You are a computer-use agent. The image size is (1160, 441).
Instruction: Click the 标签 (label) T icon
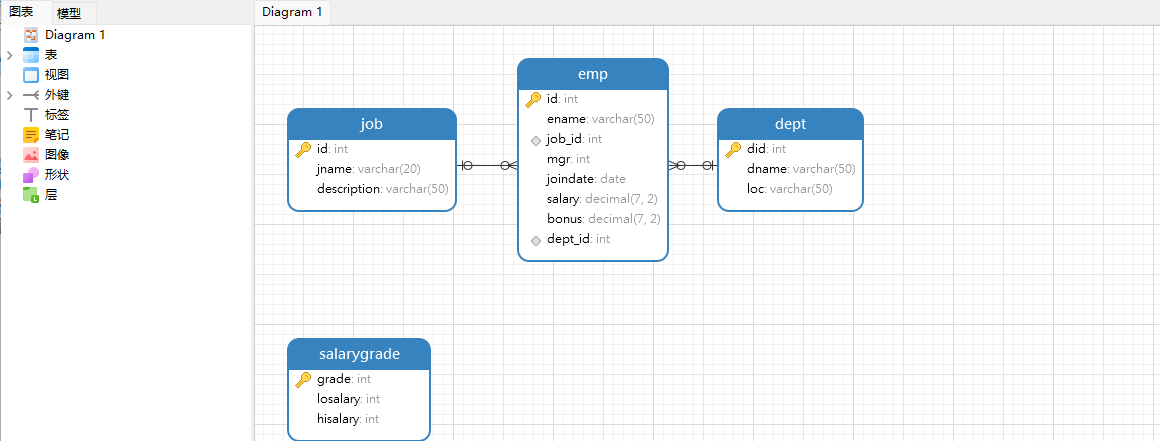[30, 115]
